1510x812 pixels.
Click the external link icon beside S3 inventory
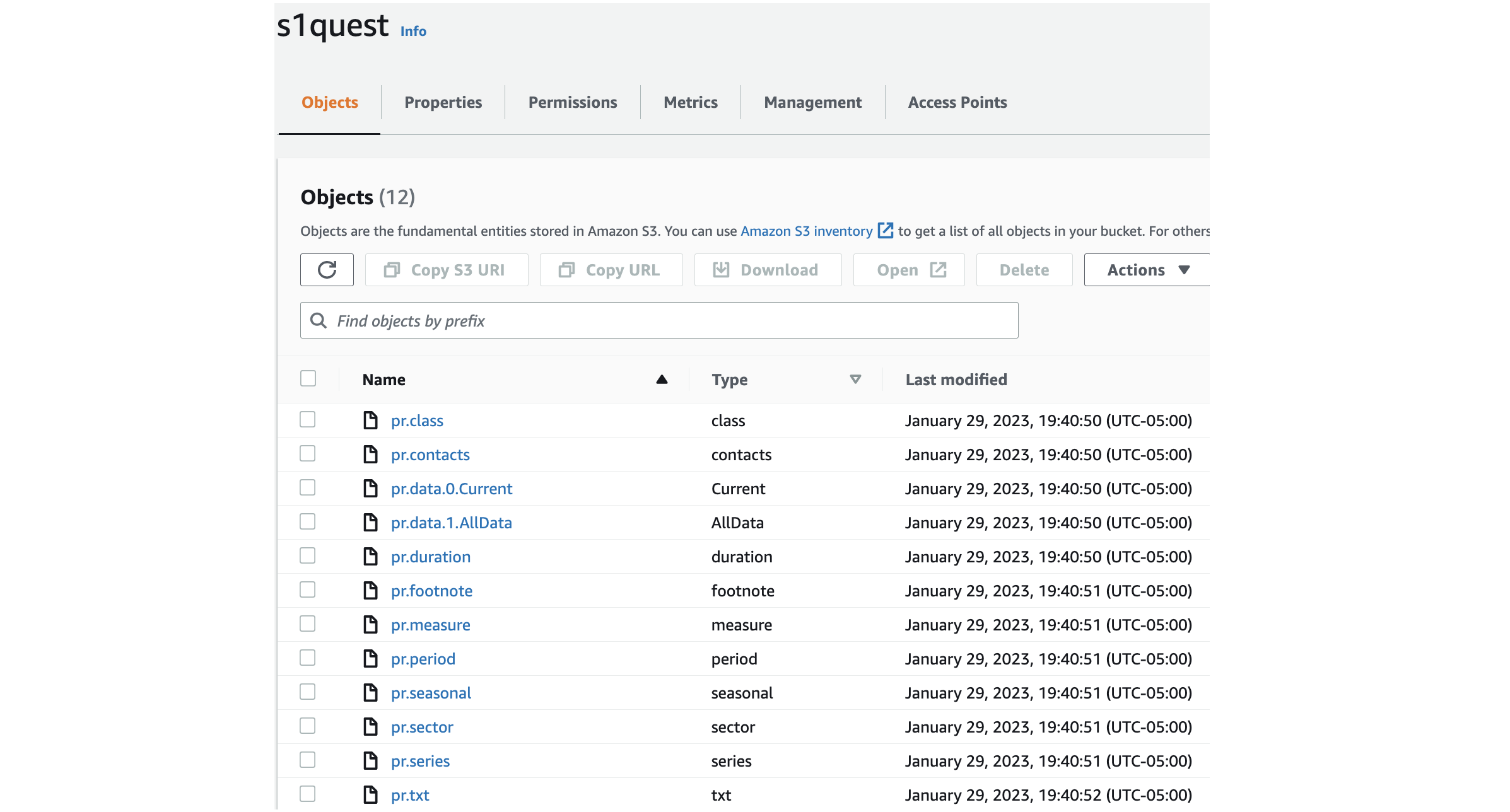pos(886,231)
